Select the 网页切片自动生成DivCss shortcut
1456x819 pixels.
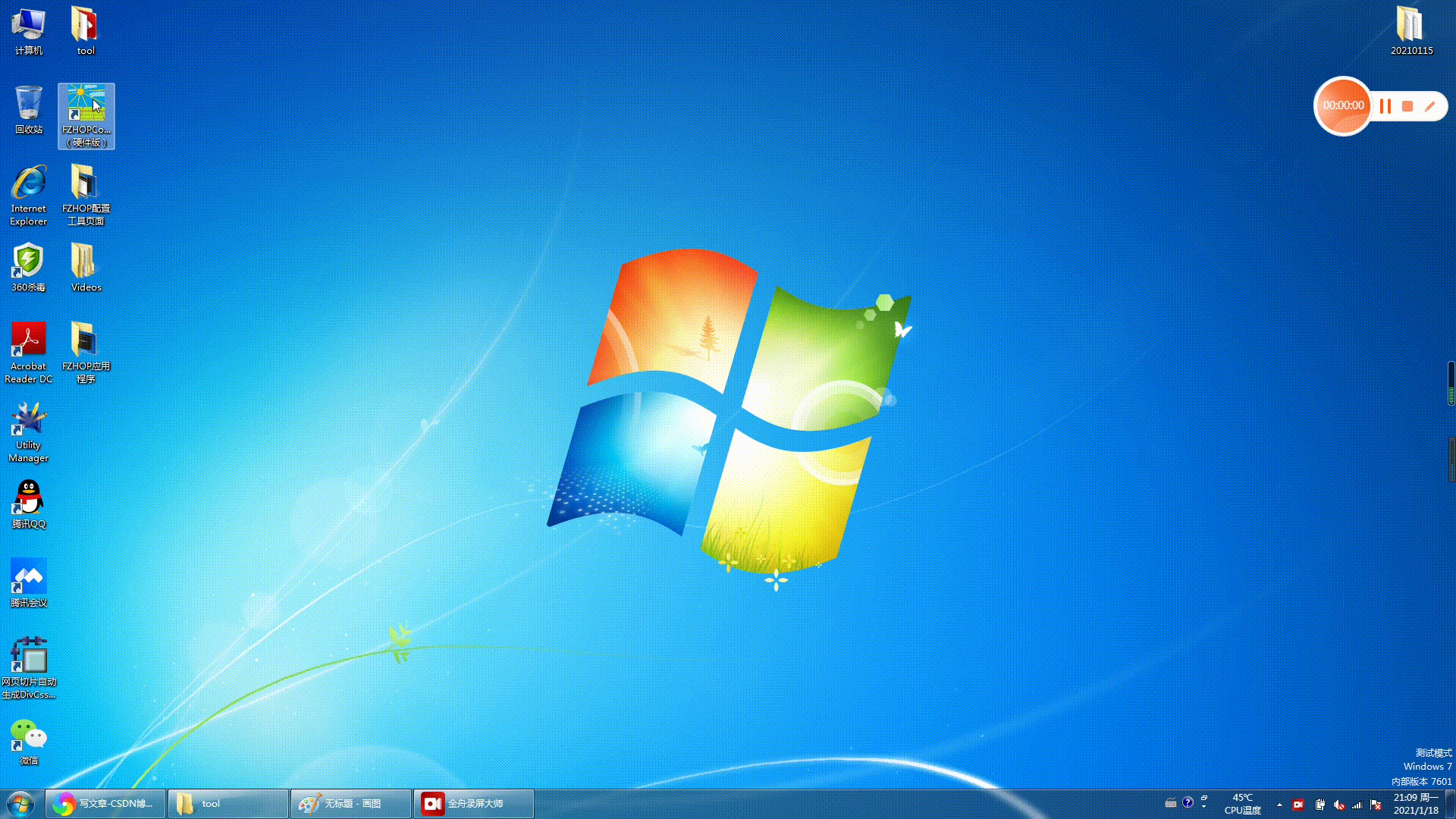coord(28,669)
